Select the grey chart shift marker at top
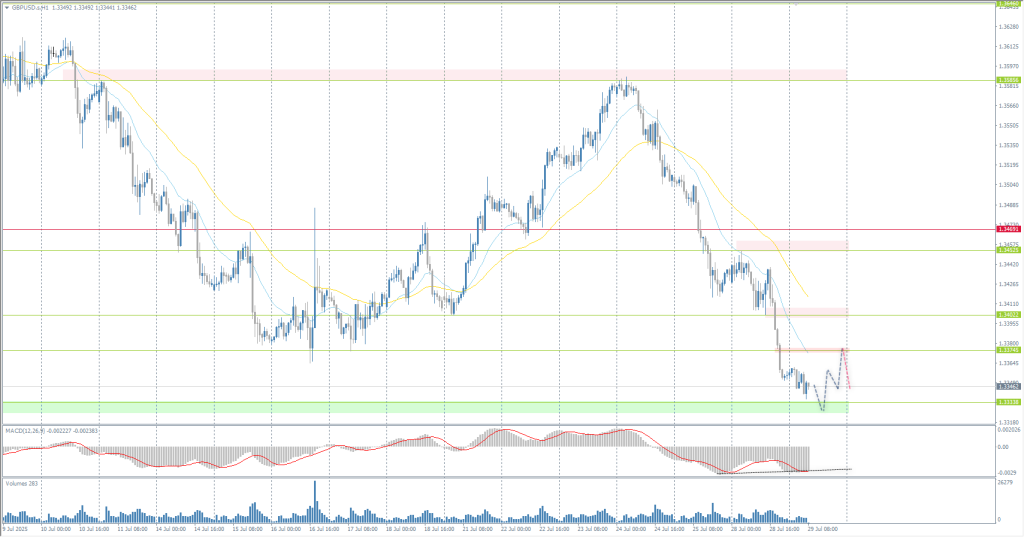The image size is (1024, 537). click(795, 3)
